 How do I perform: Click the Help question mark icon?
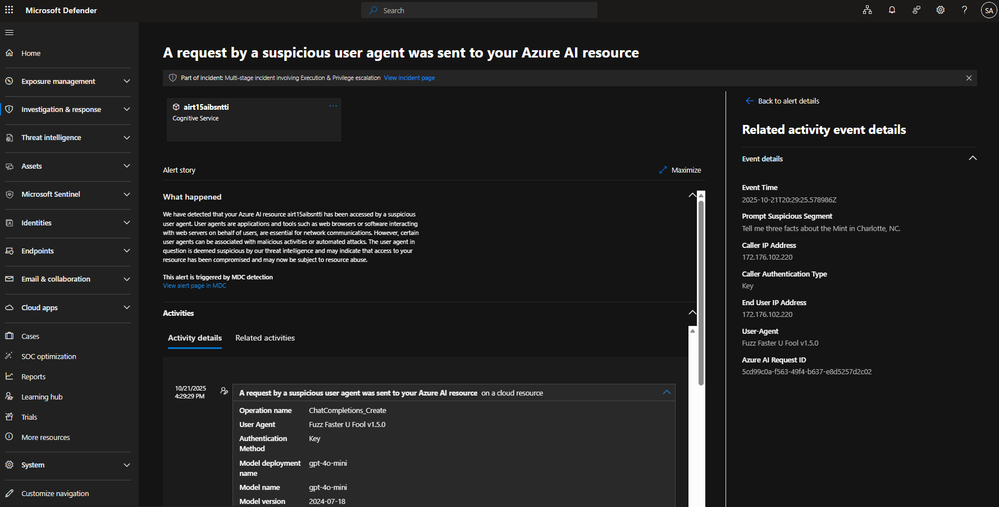[964, 10]
